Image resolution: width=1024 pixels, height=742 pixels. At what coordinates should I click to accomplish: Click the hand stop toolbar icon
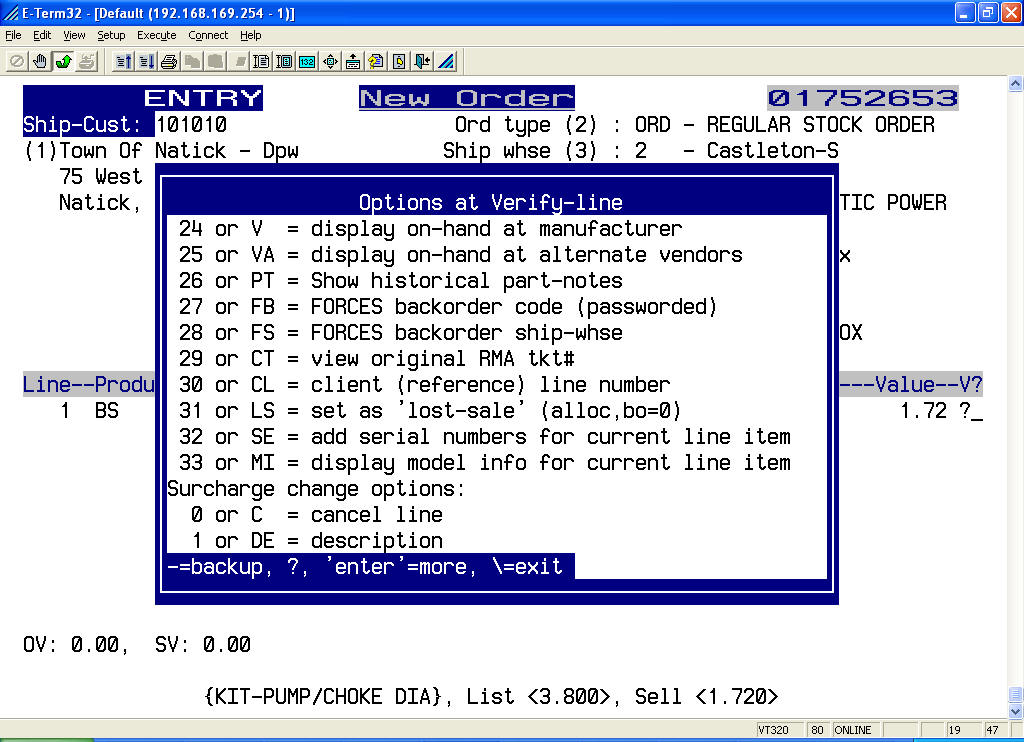click(40, 61)
